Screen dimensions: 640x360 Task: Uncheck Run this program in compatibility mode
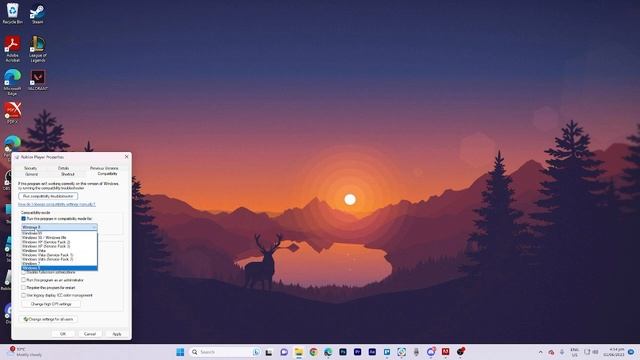coord(23,219)
